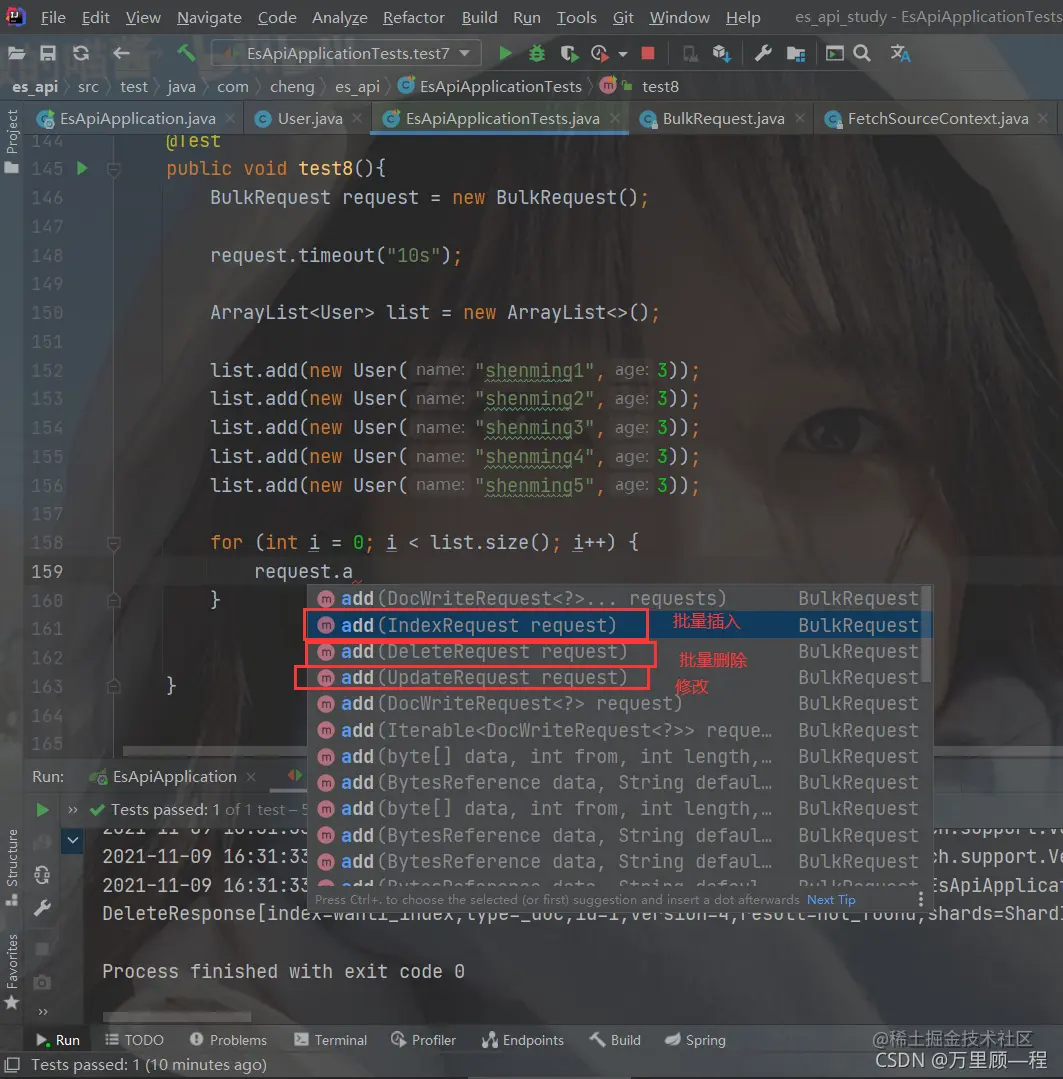The width and height of the screenshot is (1063, 1079).
Task: Stop the process with red square
Action: click(647, 53)
